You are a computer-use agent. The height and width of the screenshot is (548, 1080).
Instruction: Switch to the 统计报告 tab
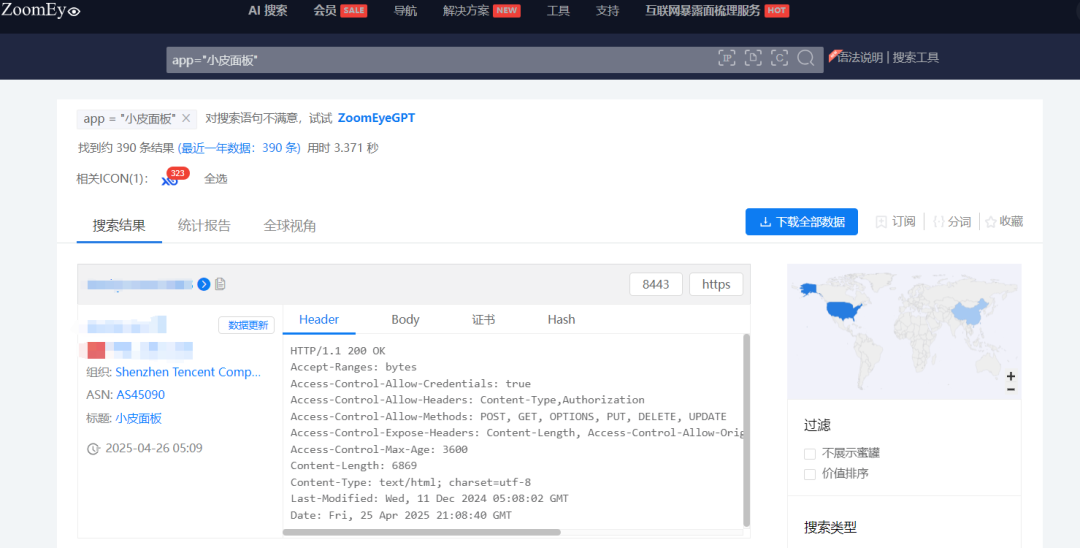coord(204,226)
